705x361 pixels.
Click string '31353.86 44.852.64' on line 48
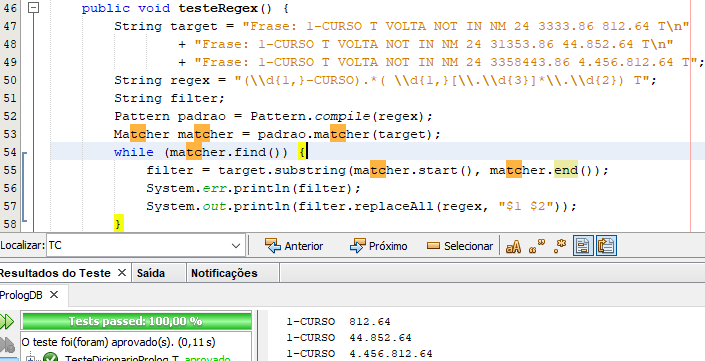pos(563,44)
